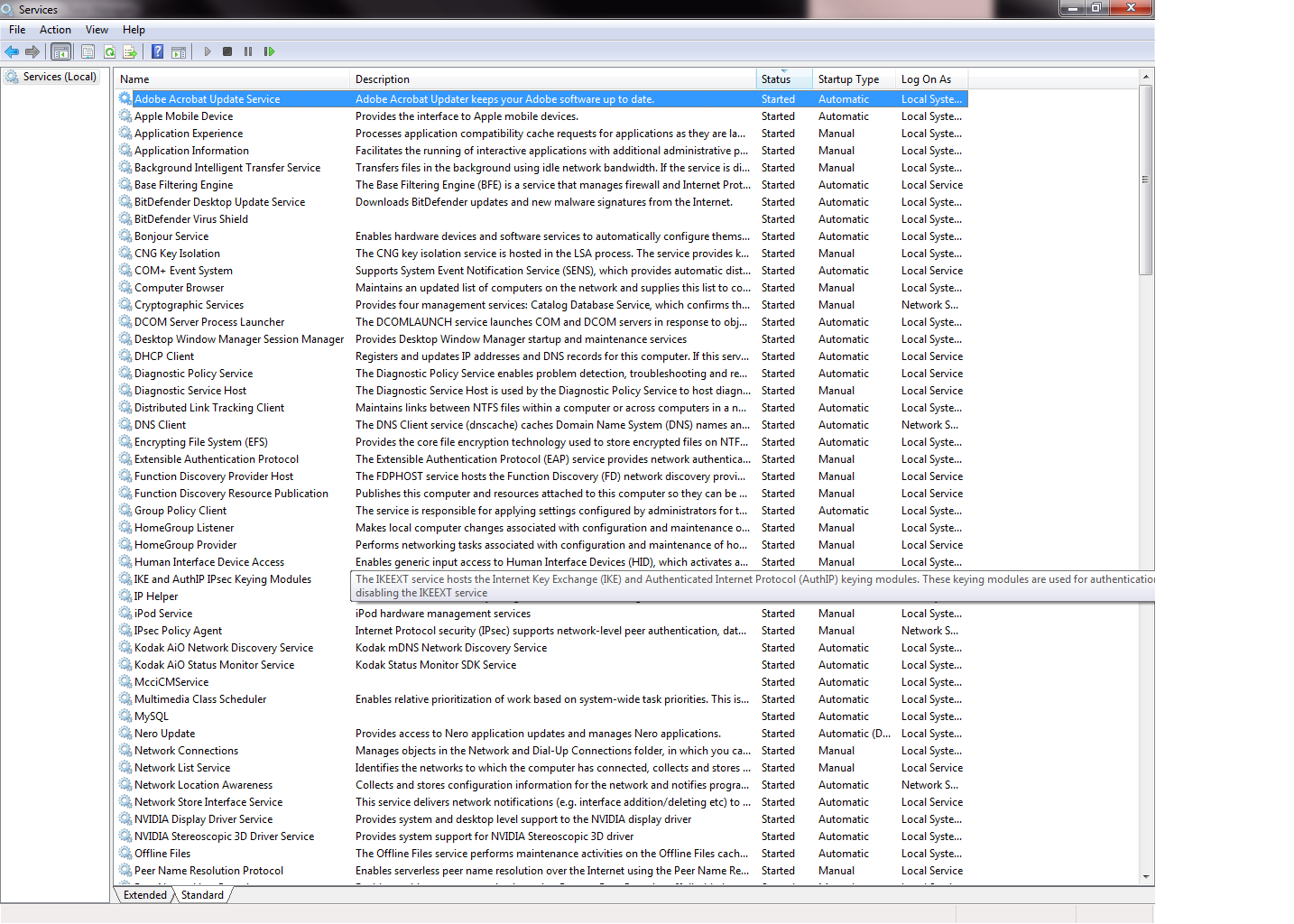Image resolution: width=1294 pixels, height=924 pixels.
Task: Click the Start Service play icon
Action: [208, 51]
